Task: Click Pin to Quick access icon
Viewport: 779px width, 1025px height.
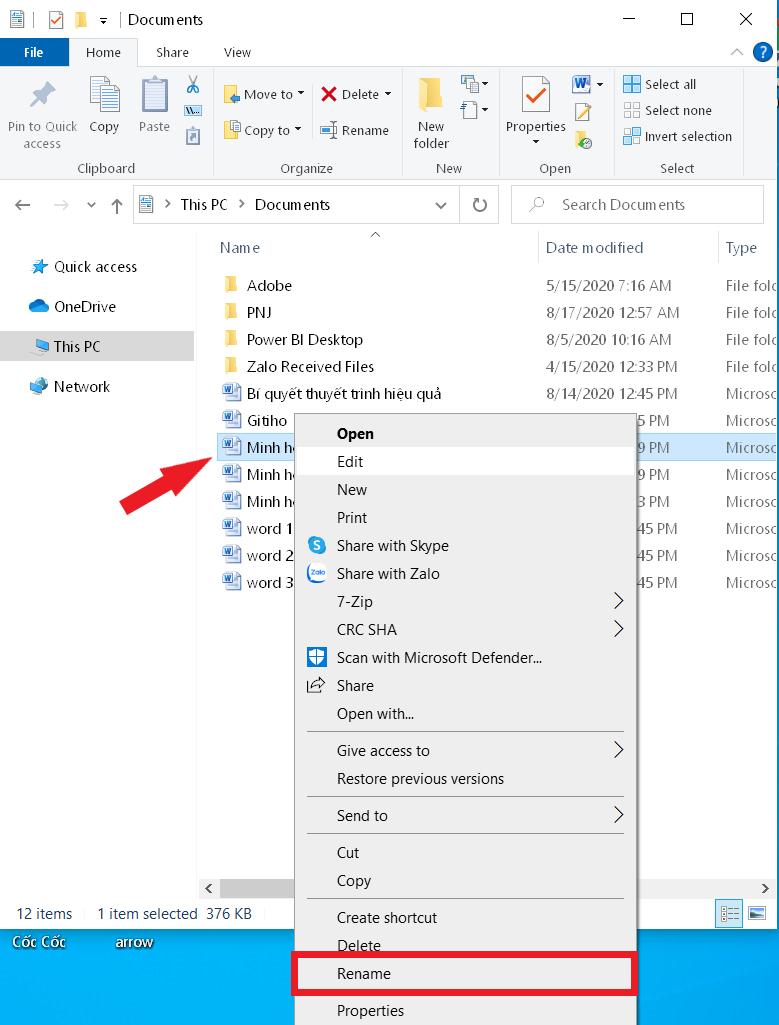Action: click(42, 96)
